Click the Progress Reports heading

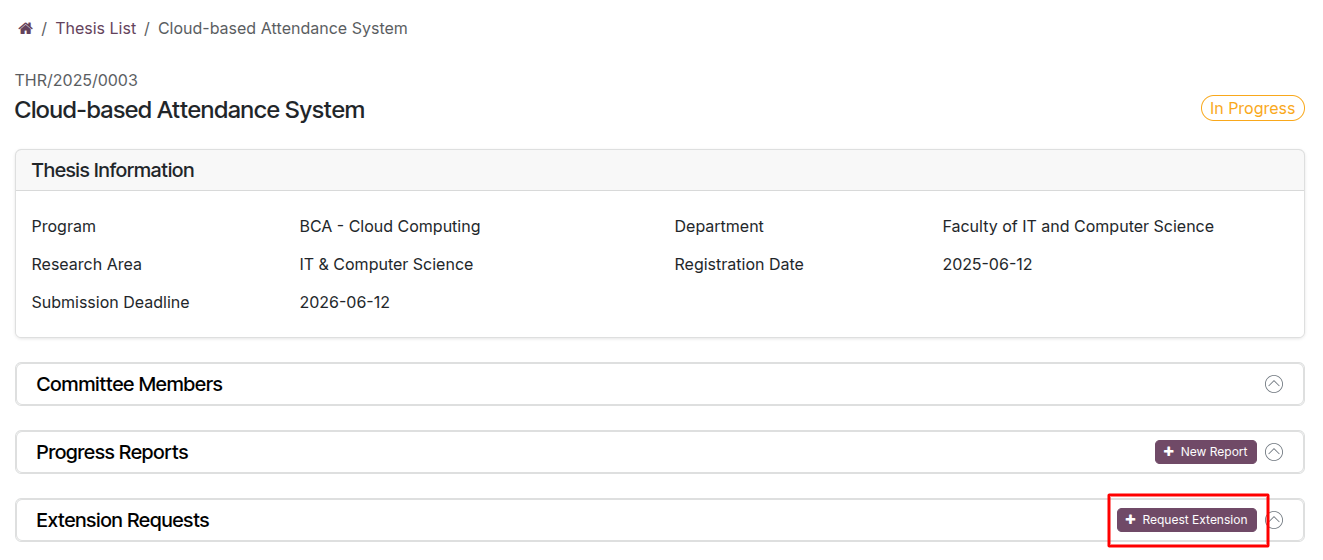tap(112, 452)
